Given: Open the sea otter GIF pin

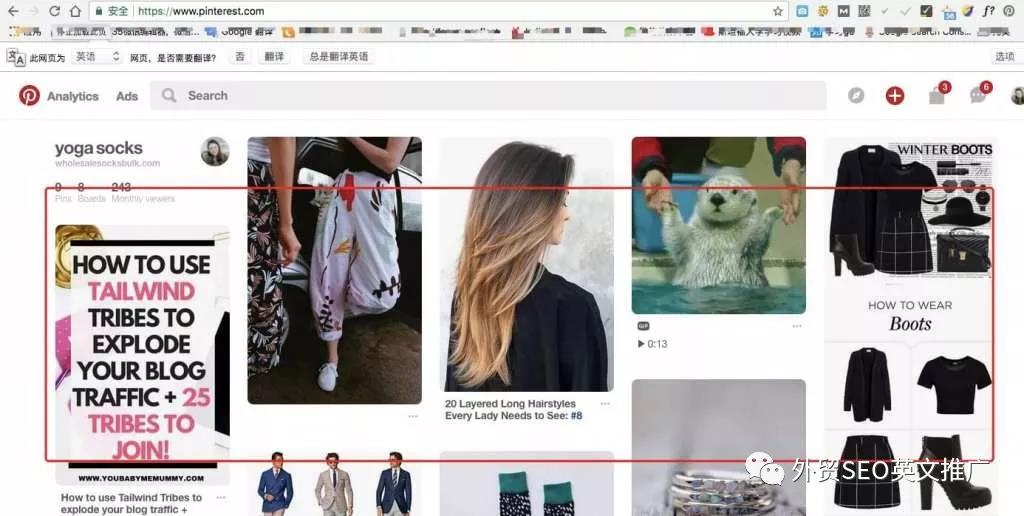Looking at the screenshot, I should (718, 225).
